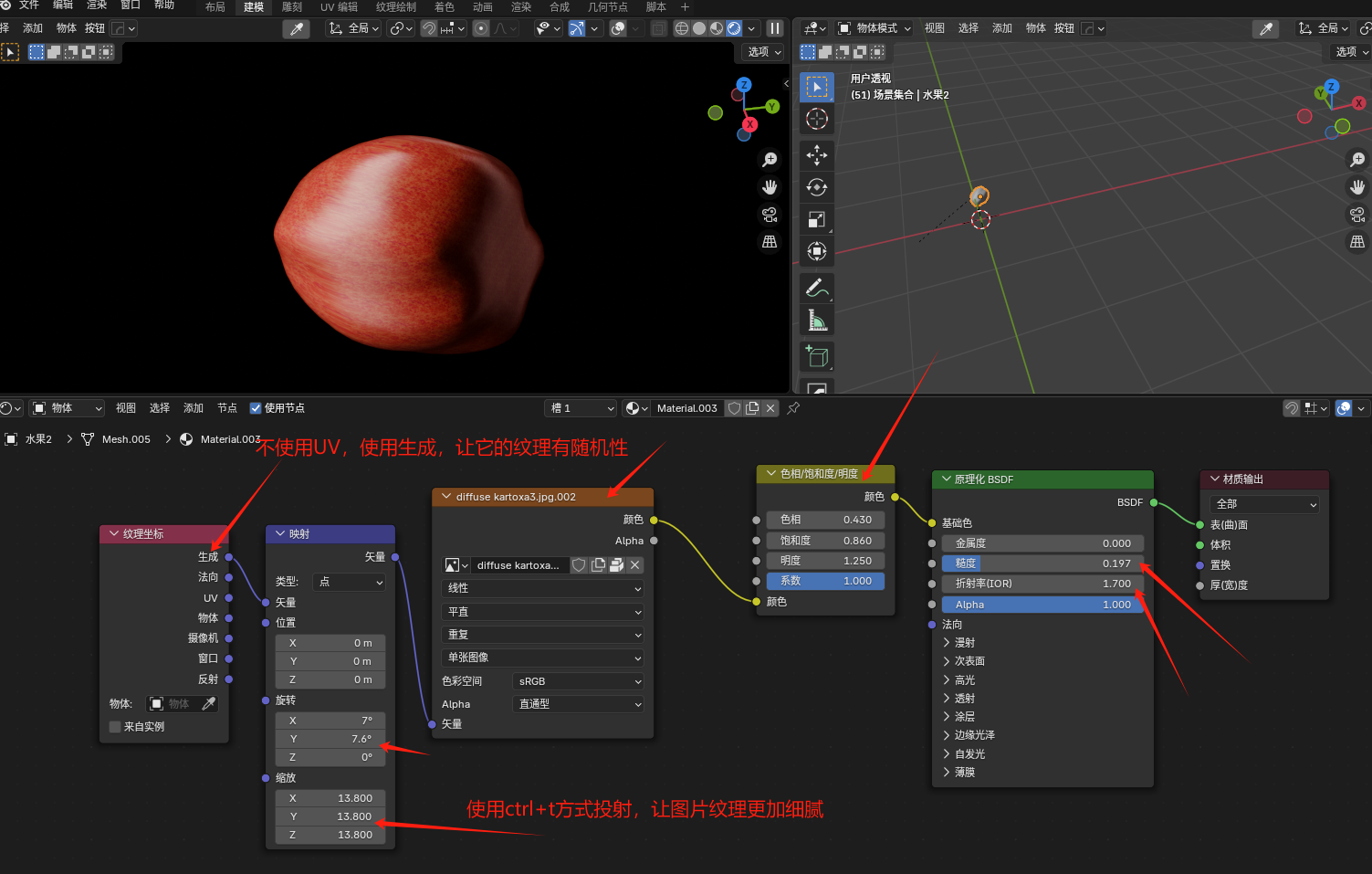Click pan hand icon in right viewport
This screenshot has height=874, width=1372.
1357,187
